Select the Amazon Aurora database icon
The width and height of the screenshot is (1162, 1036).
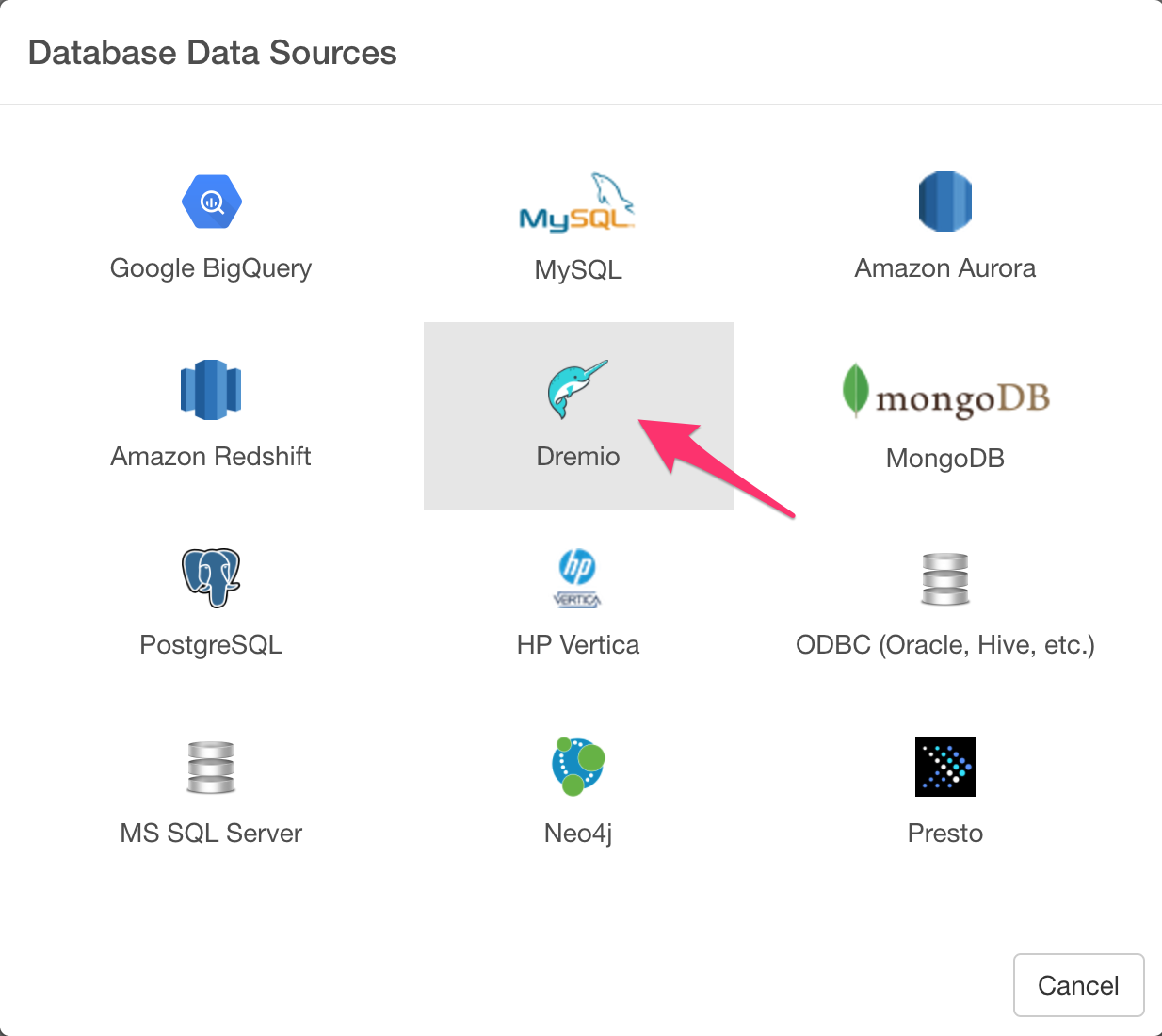(944, 201)
